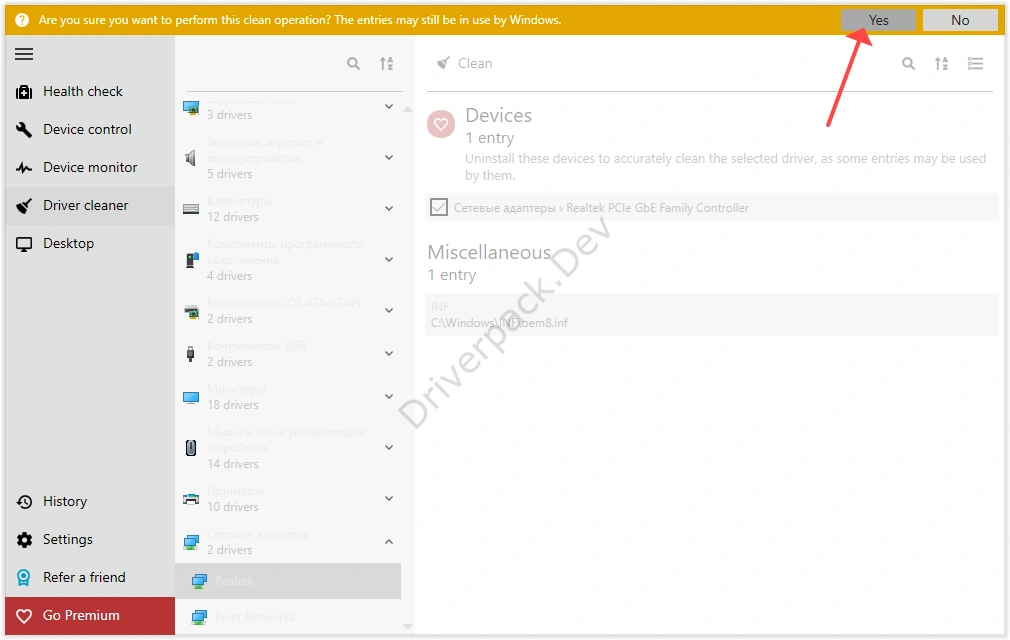Expand the USB controllers 2 drivers category
Image resolution: width=1010 pixels, height=640 pixels.
(389, 353)
